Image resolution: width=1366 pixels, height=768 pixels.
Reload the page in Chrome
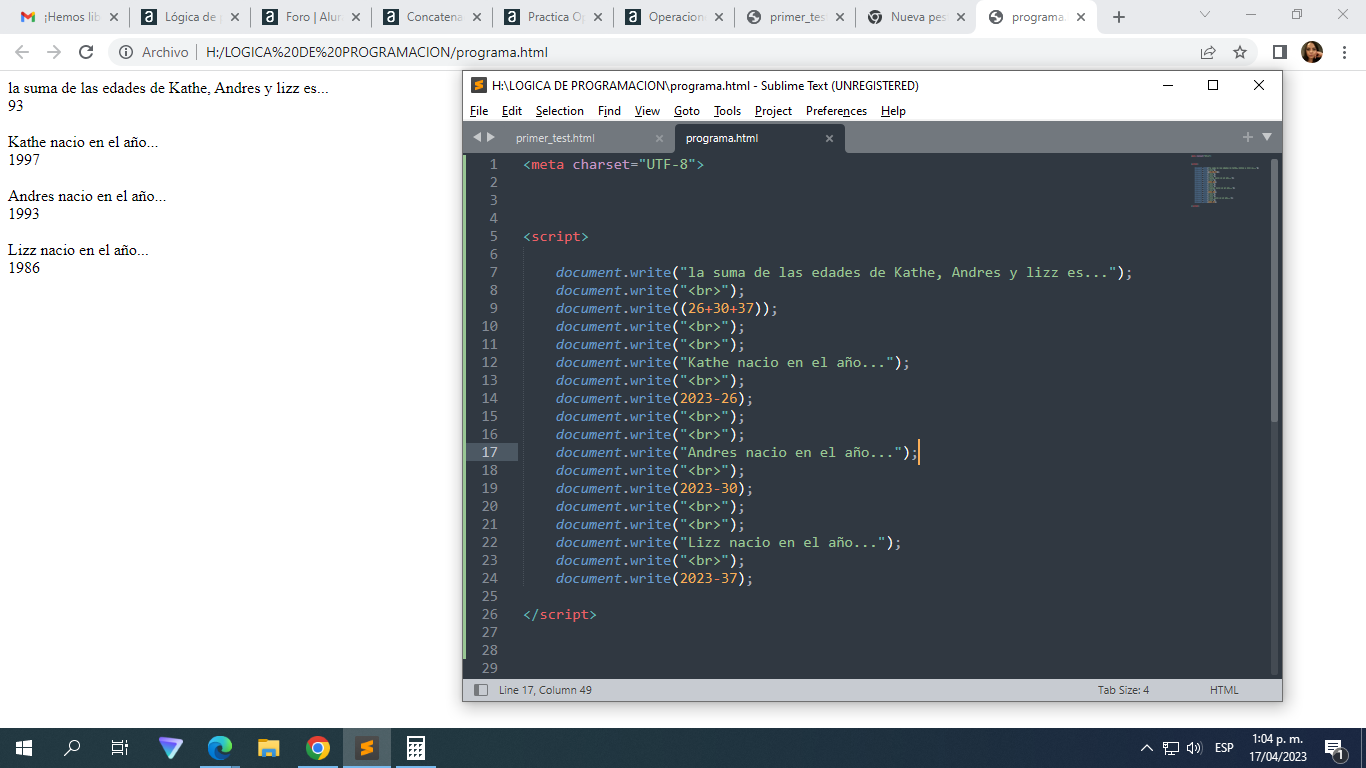coord(86,52)
